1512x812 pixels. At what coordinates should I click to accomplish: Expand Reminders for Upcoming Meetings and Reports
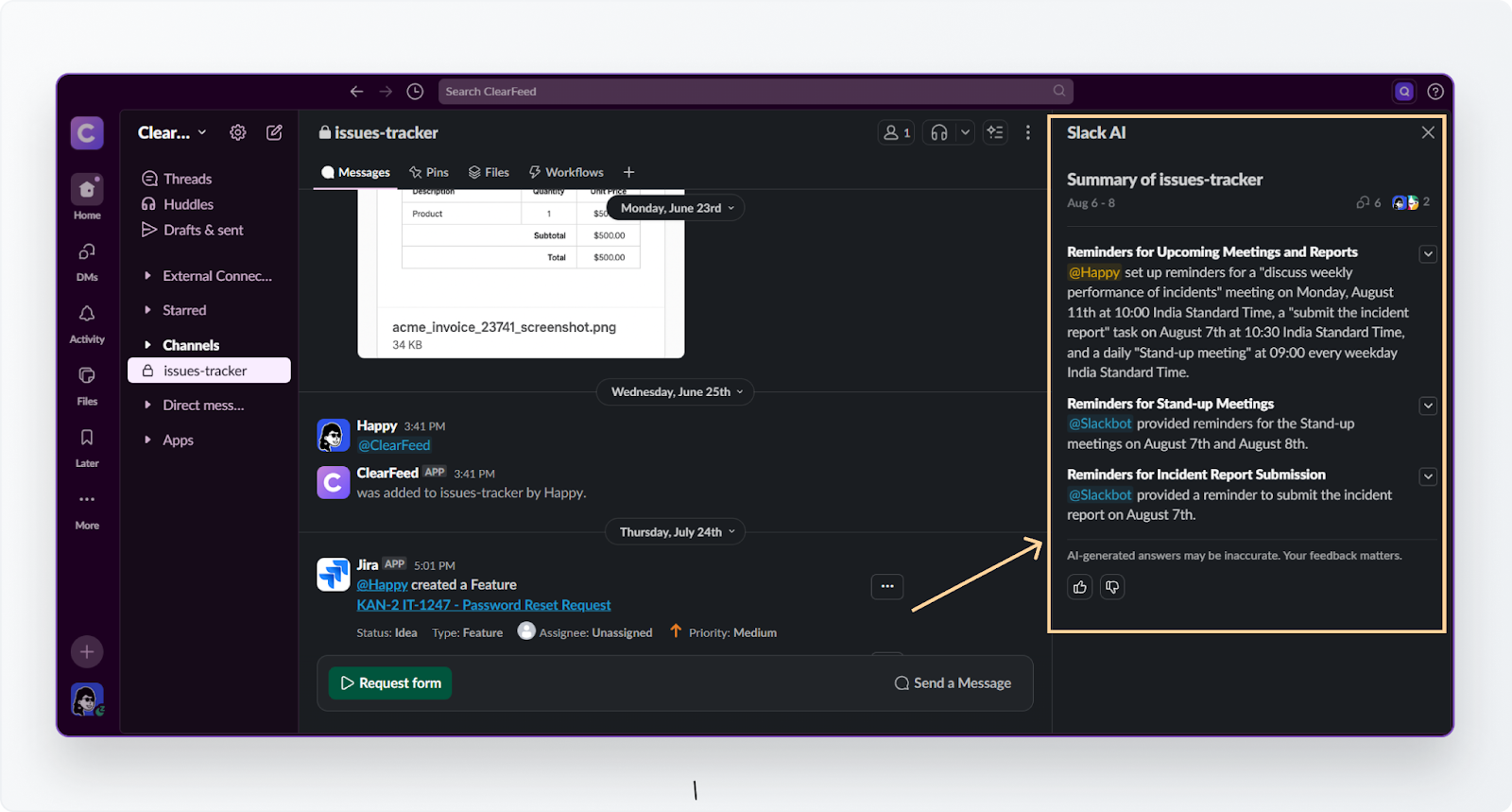1428,254
